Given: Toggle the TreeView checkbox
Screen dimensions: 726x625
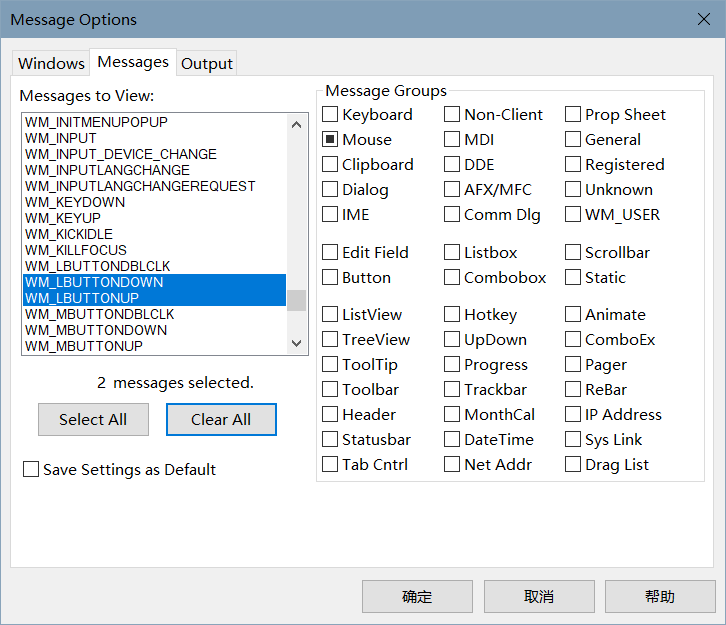Looking at the screenshot, I should (x=331, y=340).
